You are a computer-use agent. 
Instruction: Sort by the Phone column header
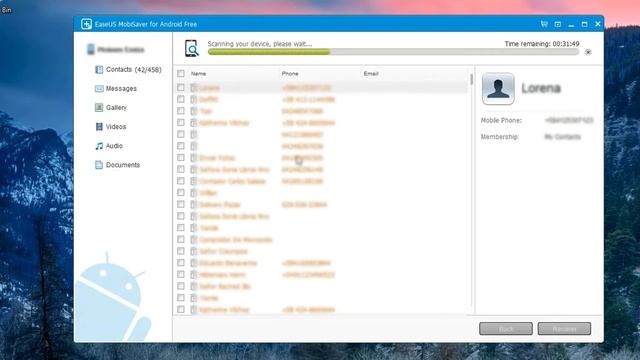point(290,74)
